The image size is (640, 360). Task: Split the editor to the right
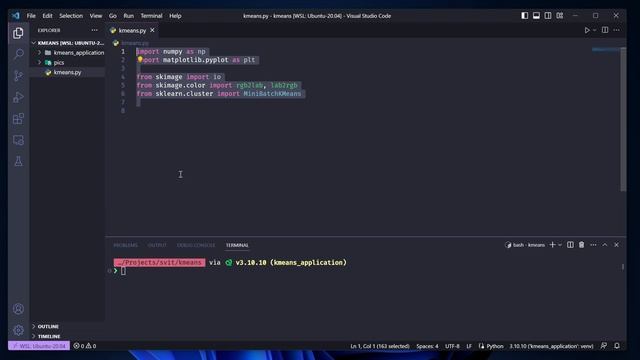click(x=605, y=30)
